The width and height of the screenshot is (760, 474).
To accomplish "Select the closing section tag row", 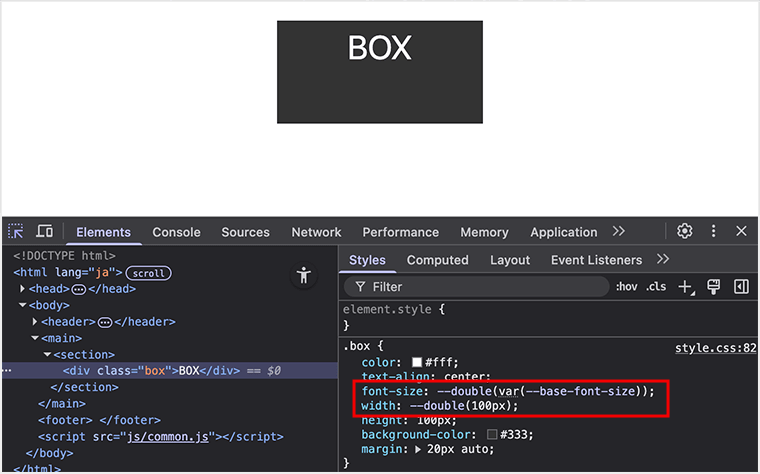I will pyautogui.click(x=84, y=387).
